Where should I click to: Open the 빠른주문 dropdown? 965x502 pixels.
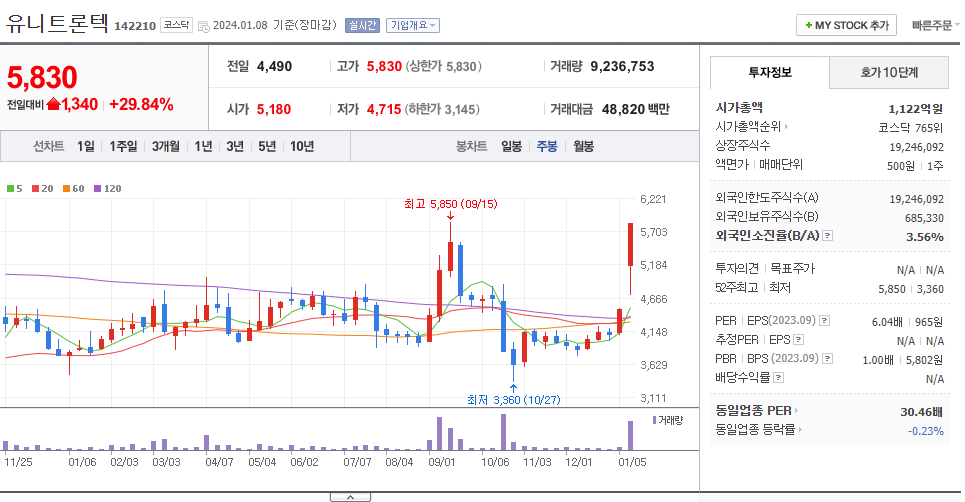(x=935, y=25)
